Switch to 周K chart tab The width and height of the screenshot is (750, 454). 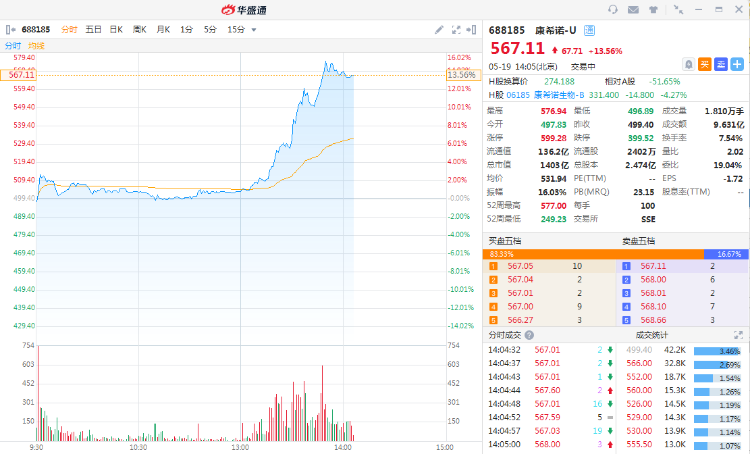(140, 30)
